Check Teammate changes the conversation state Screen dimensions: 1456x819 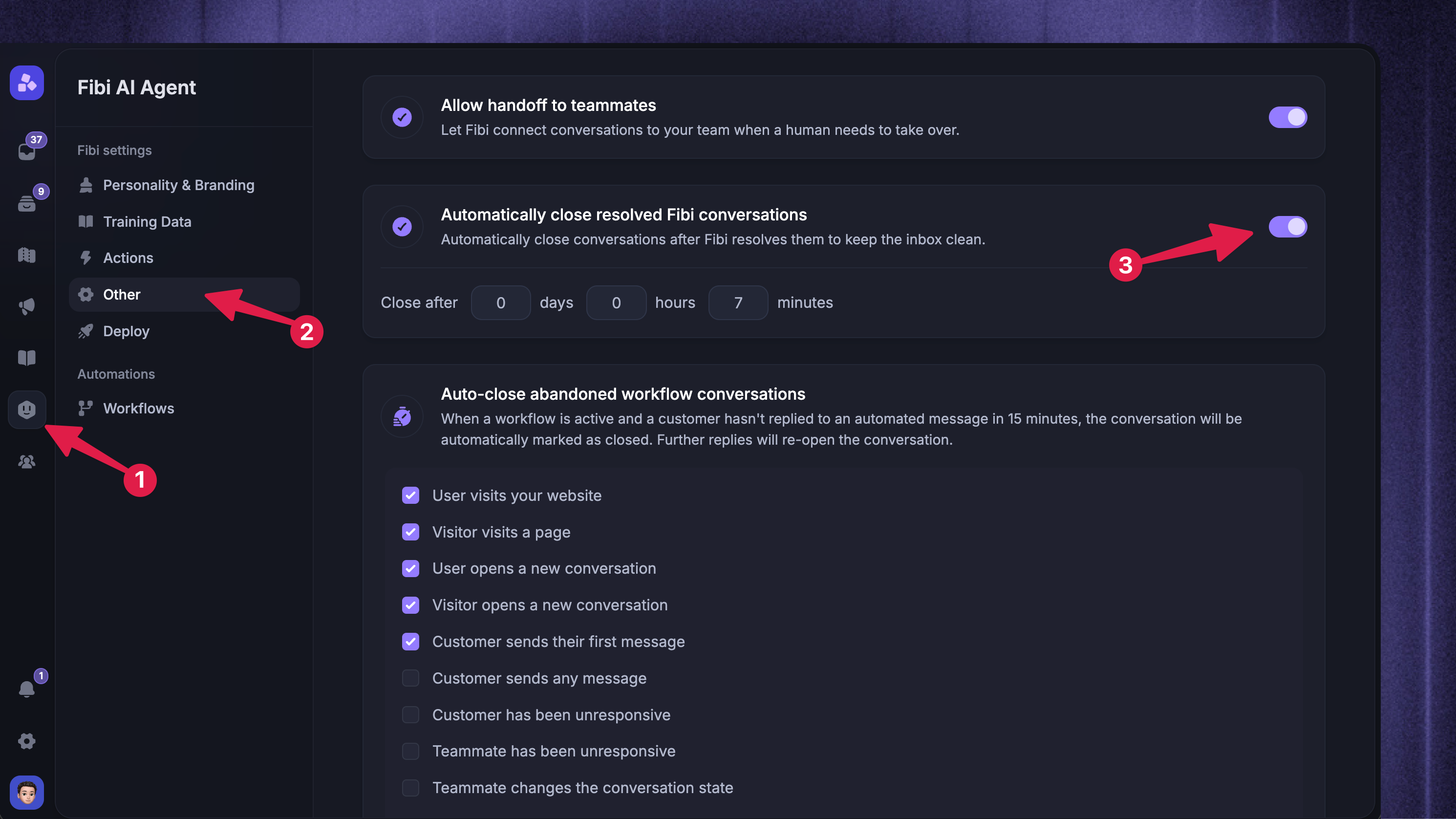[410, 788]
